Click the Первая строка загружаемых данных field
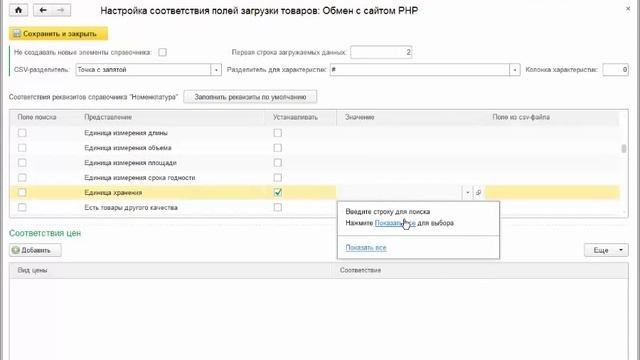 pyautogui.click(x=381, y=52)
